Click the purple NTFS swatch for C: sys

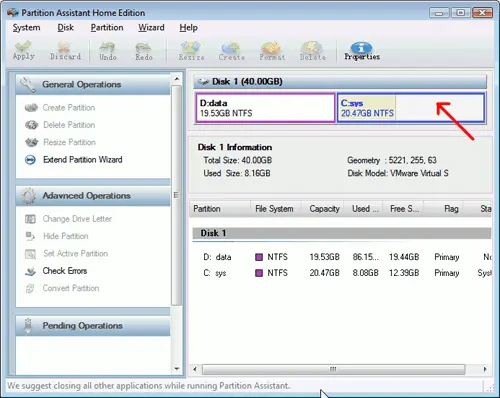[x=259, y=273]
